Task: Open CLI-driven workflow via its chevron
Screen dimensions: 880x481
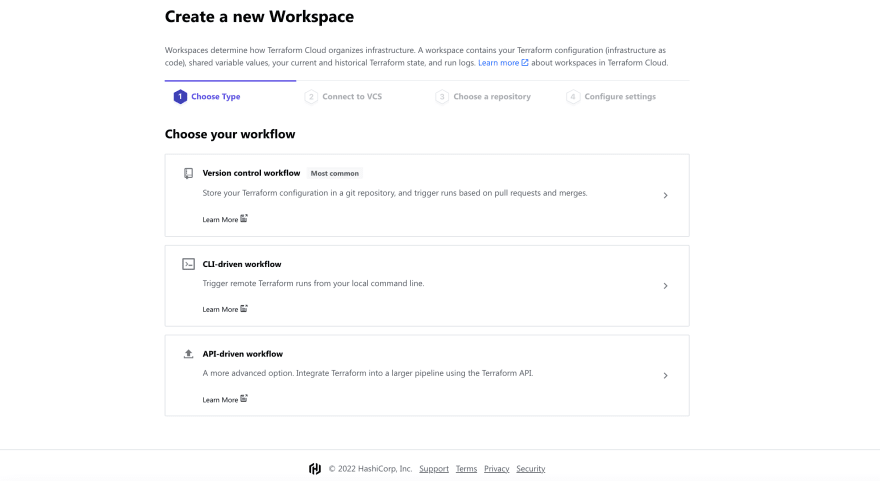Action: tap(665, 286)
